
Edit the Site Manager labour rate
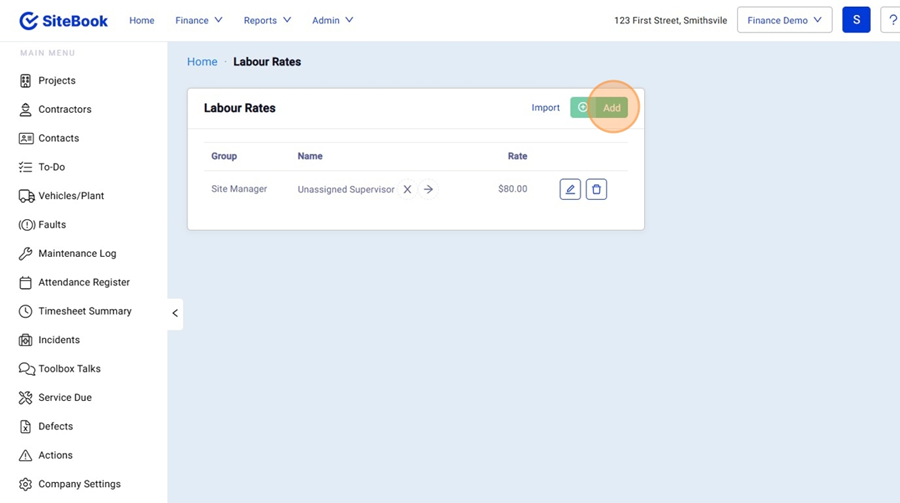pos(570,189)
